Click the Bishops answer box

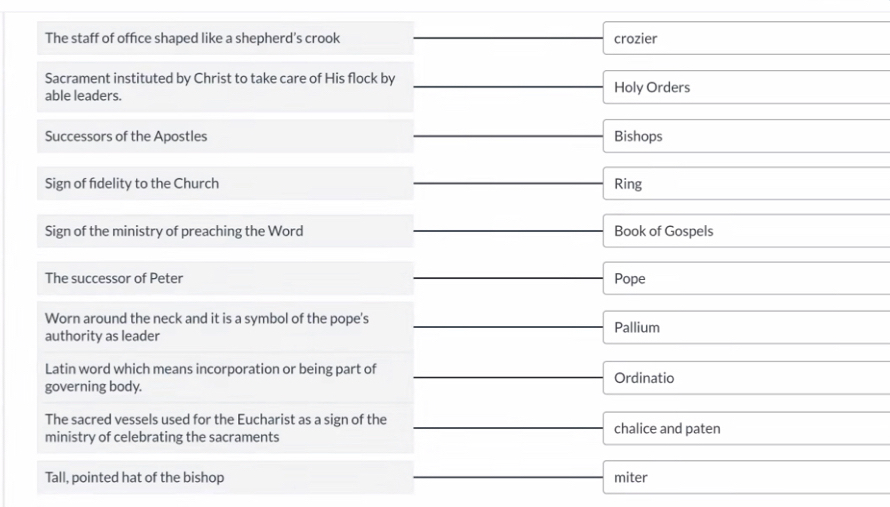(x=746, y=136)
